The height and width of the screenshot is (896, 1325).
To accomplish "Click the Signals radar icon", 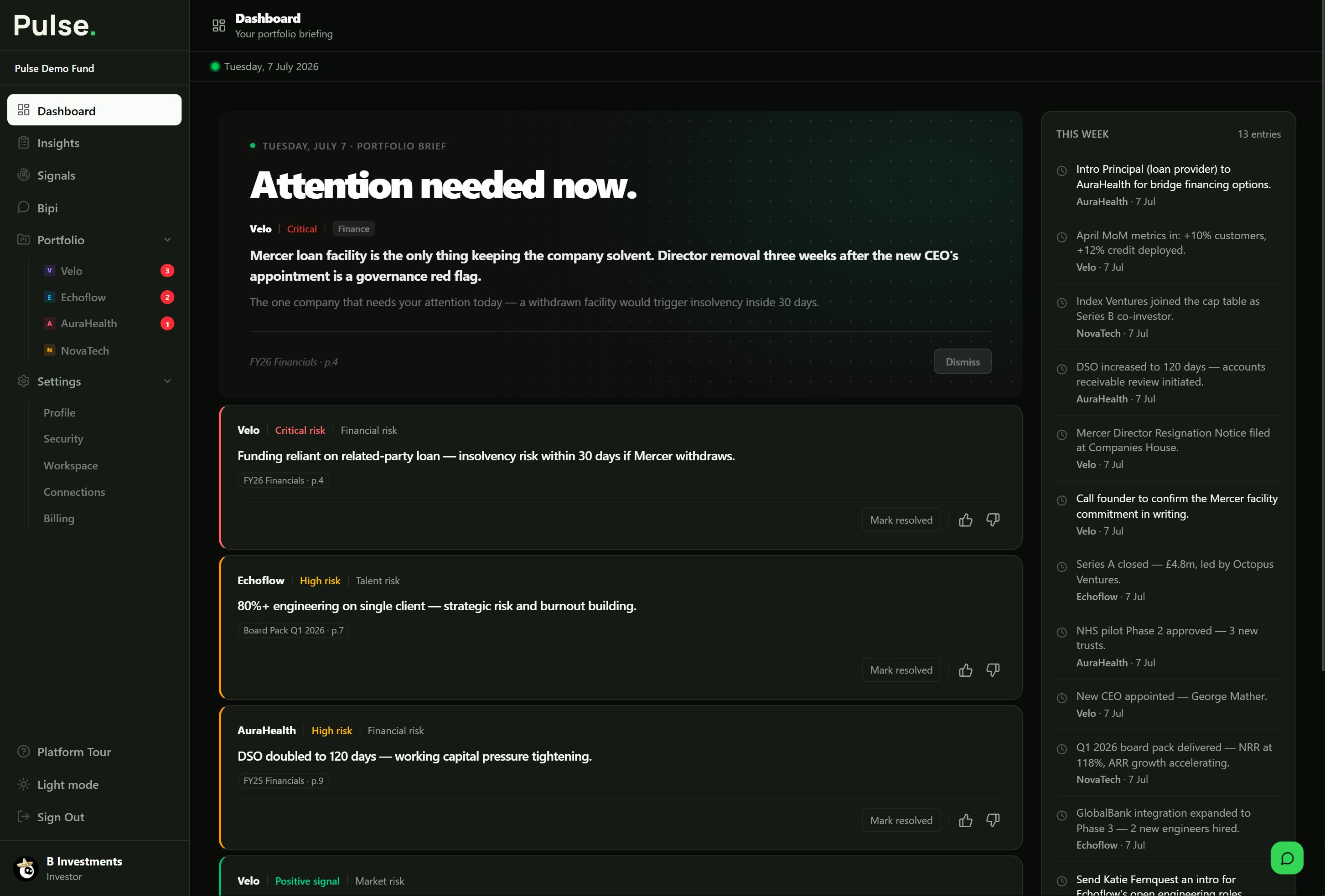I will (23, 175).
